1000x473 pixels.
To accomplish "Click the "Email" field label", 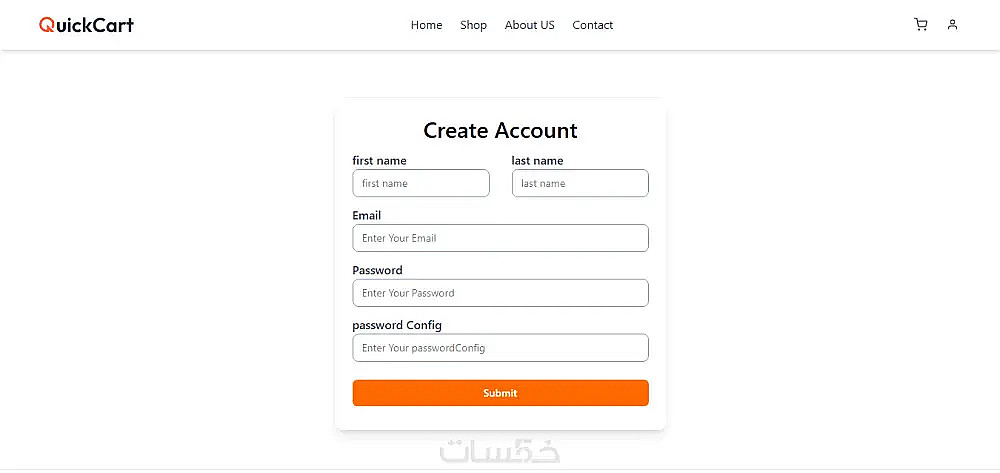I will [367, 215].
